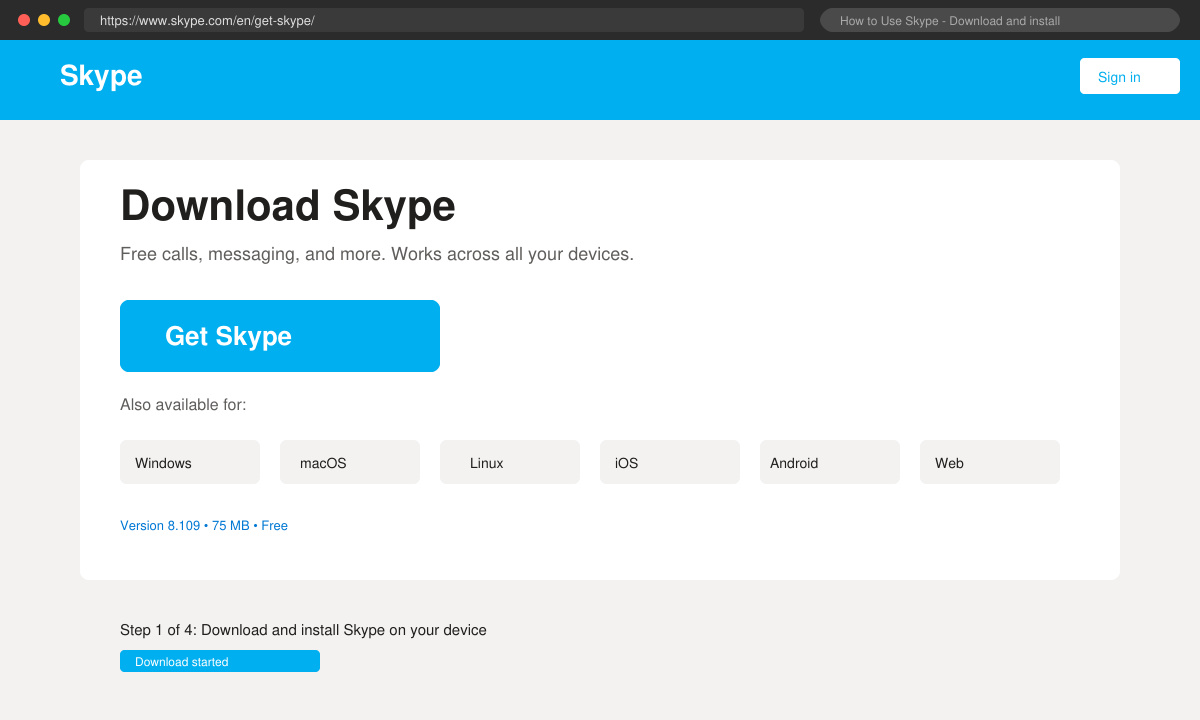Click the 'Free calls, messaging, and more' subtitle

[x=377, y=254]
